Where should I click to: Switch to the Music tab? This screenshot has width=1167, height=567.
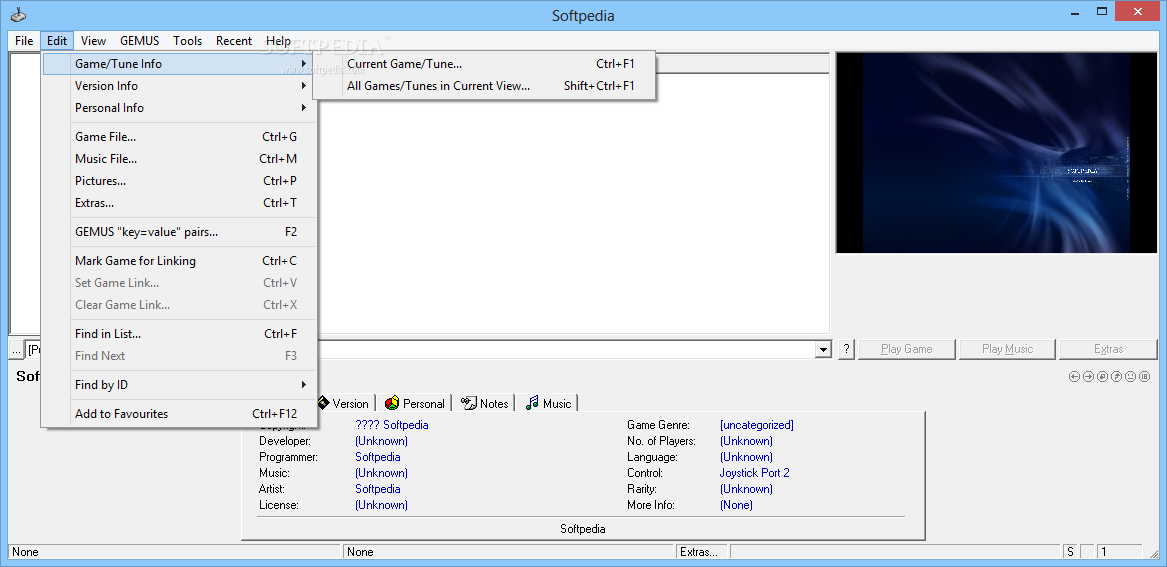coord(549,403)
